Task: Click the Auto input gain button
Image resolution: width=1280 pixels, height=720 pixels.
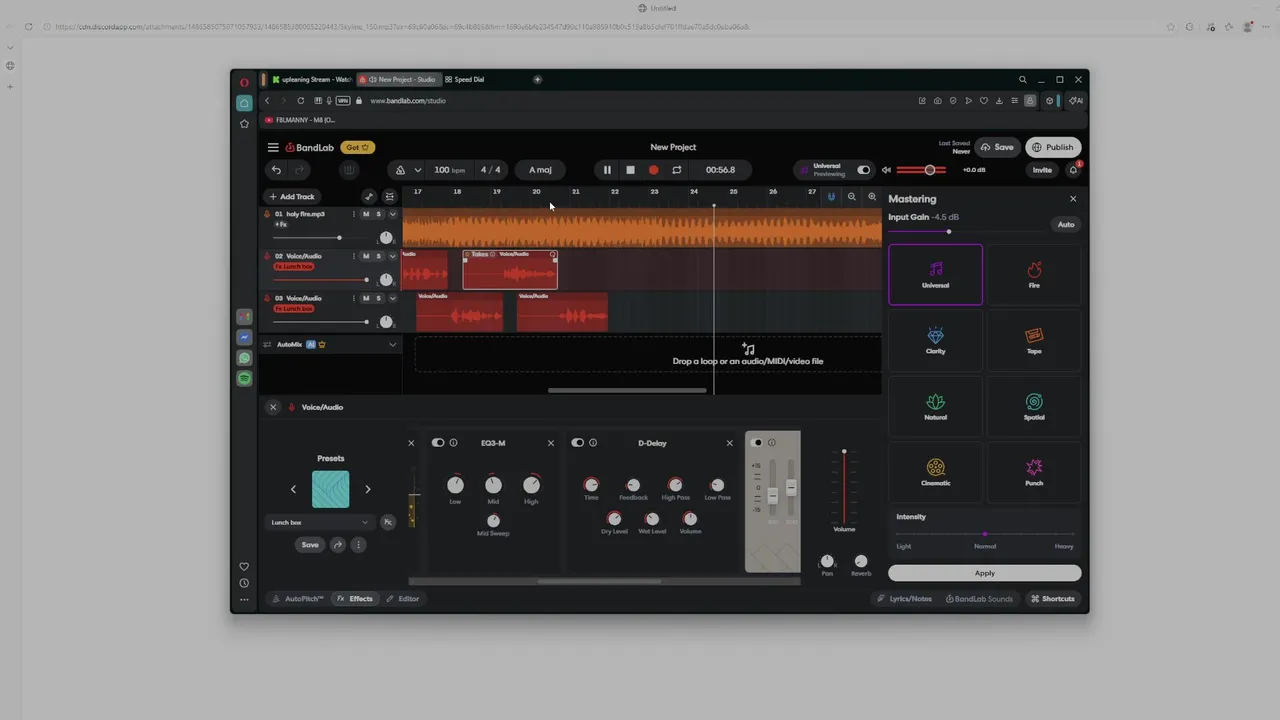Action: coord(1066,224)
